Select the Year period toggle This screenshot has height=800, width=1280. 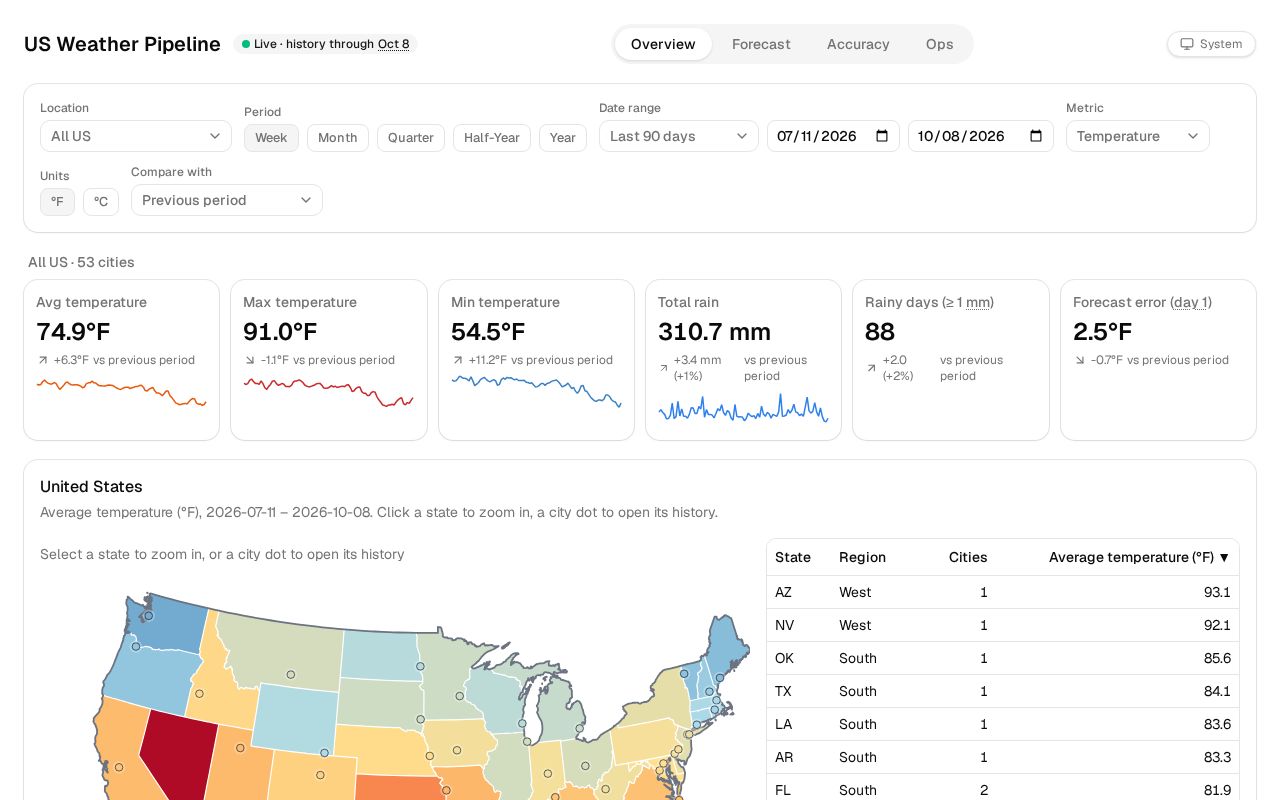pos(563,138)
